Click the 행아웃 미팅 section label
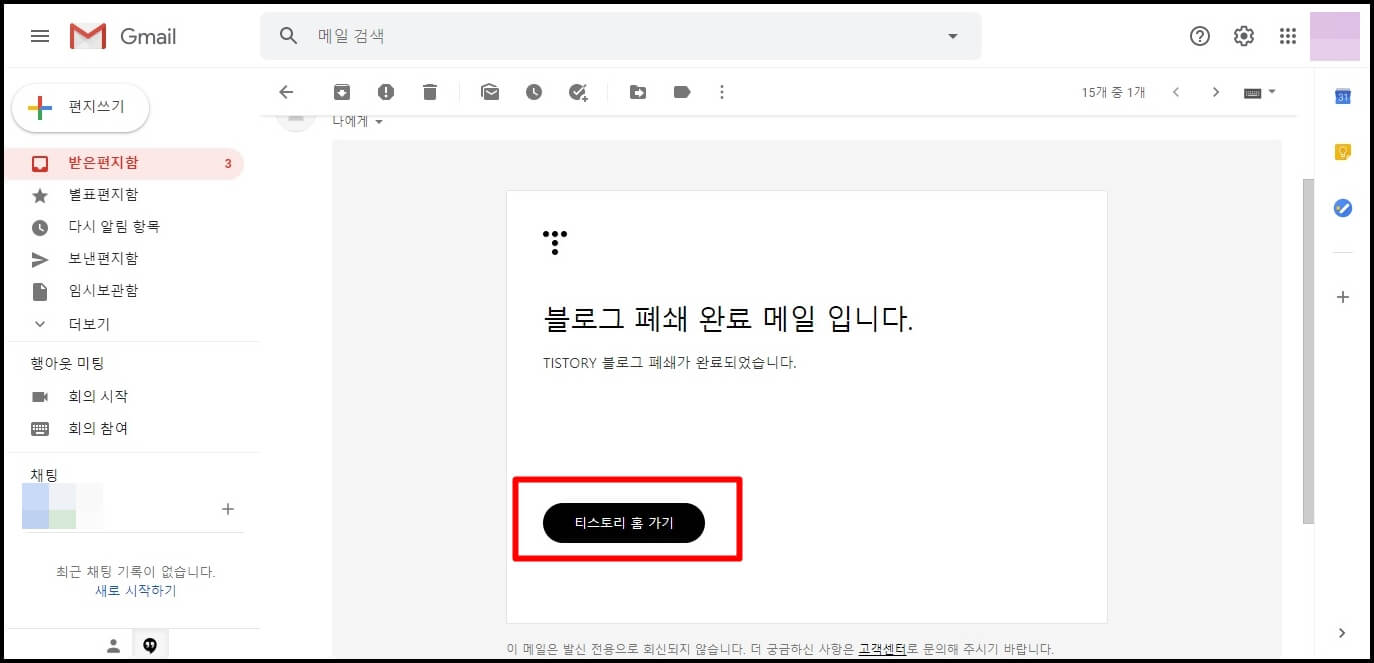Screen dimensions: 1374x663 68,363
